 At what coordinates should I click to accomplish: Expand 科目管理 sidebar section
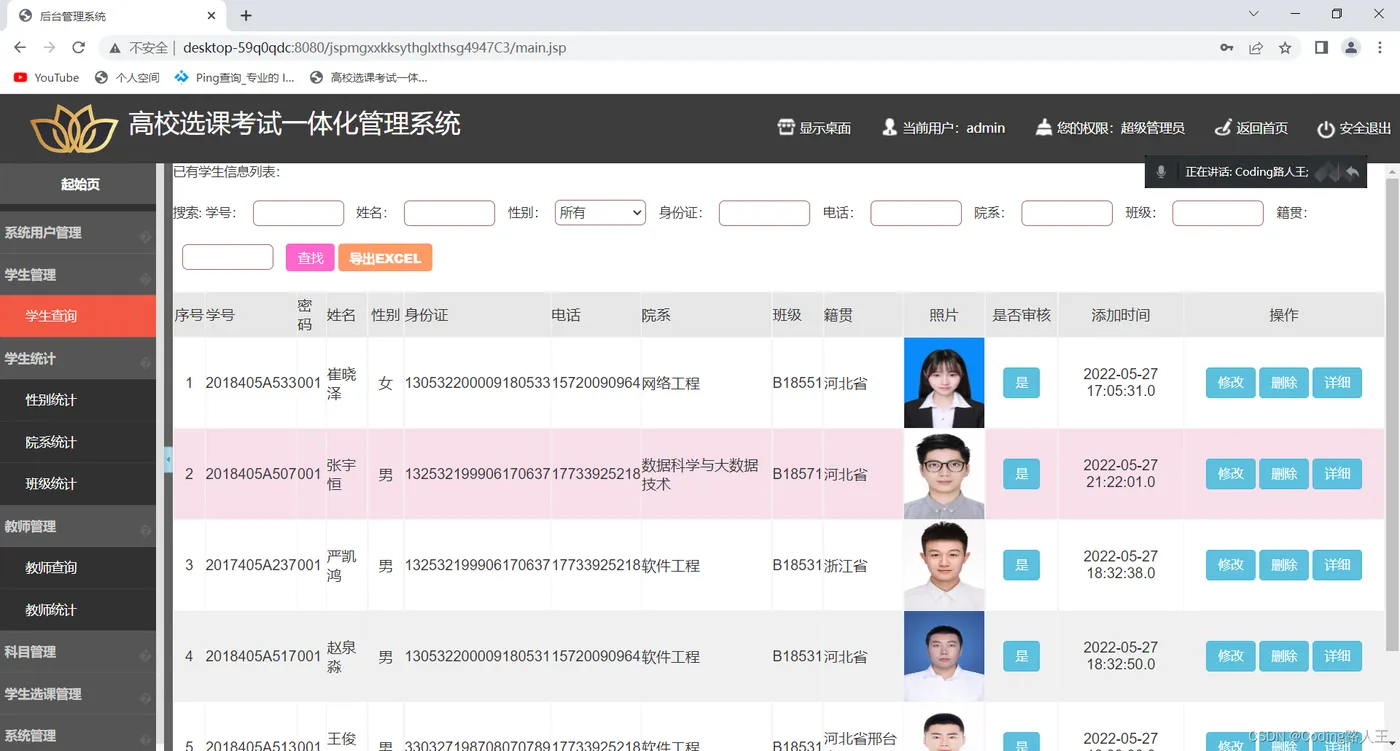pos(78,652)
